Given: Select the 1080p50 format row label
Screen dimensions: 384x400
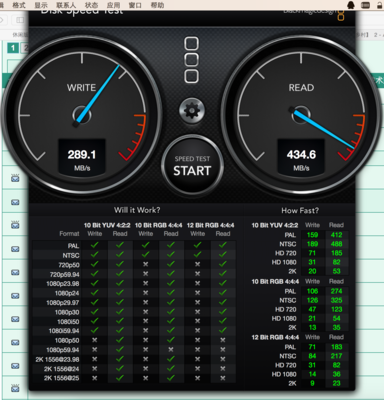Looking at the screenshot, I should [67, 341].
